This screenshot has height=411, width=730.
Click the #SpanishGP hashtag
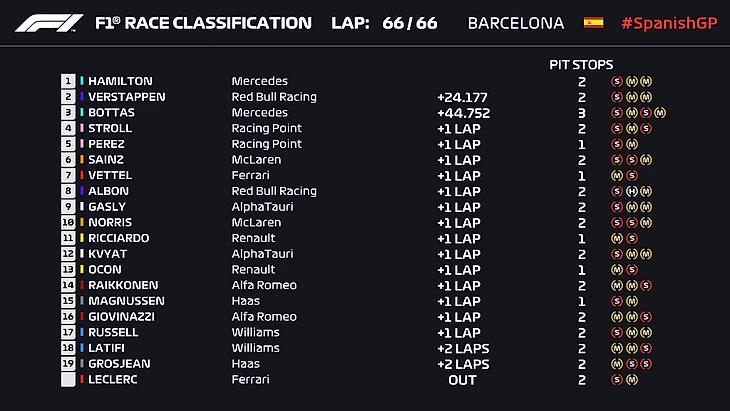click(x=667, y=23)
